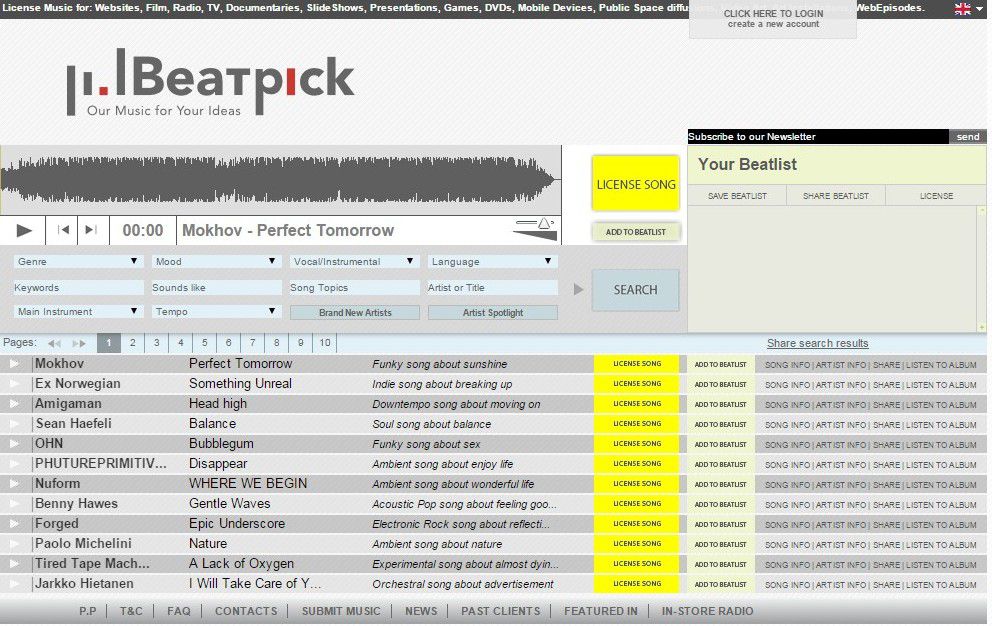Open the FAQ footer menu item
992x626 pixels.
[179, 612]
